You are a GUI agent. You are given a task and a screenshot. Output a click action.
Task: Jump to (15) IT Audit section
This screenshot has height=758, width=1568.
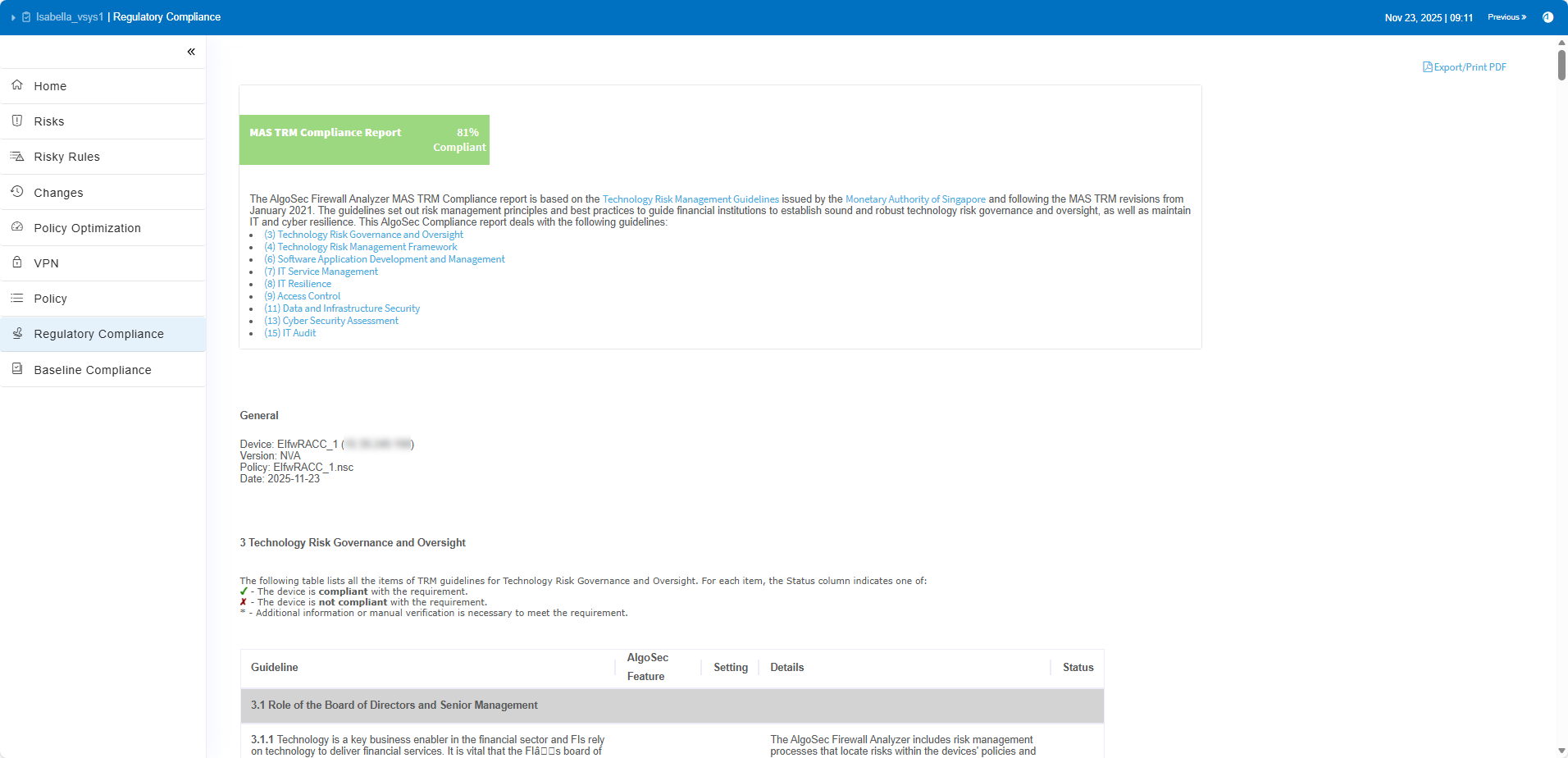coord(289,333)
